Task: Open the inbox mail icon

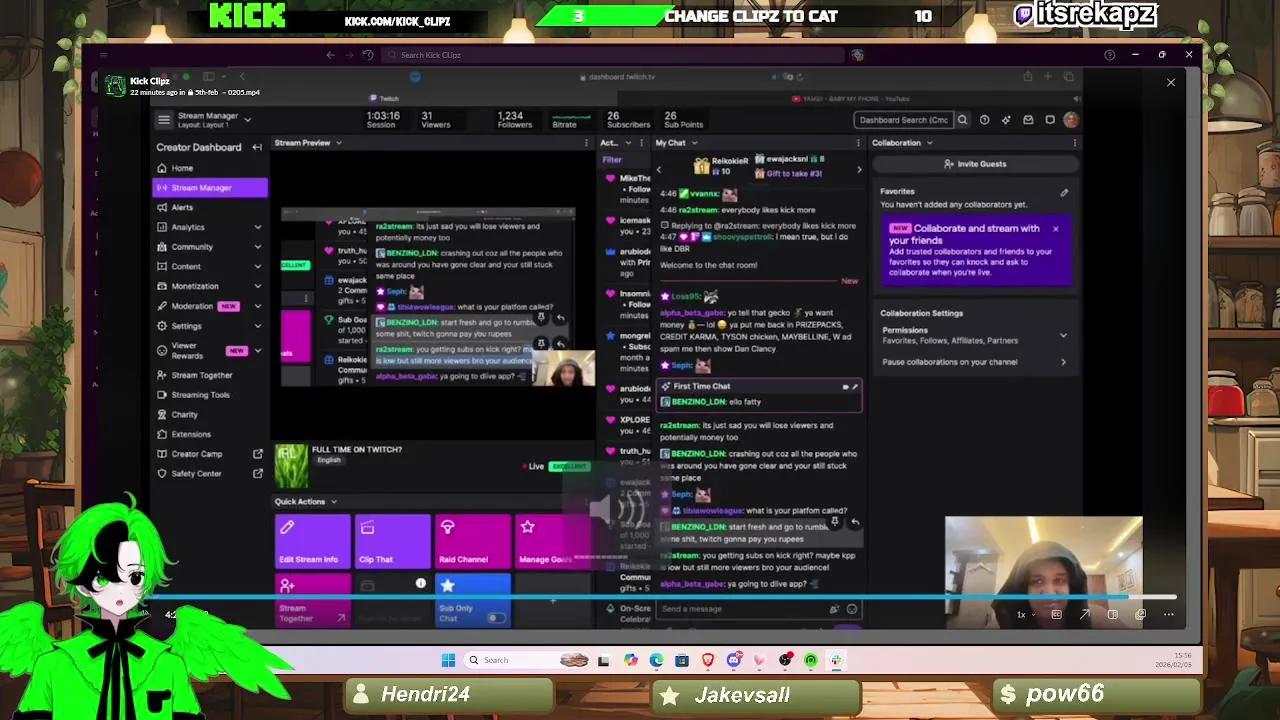Action: [1028, 120]
